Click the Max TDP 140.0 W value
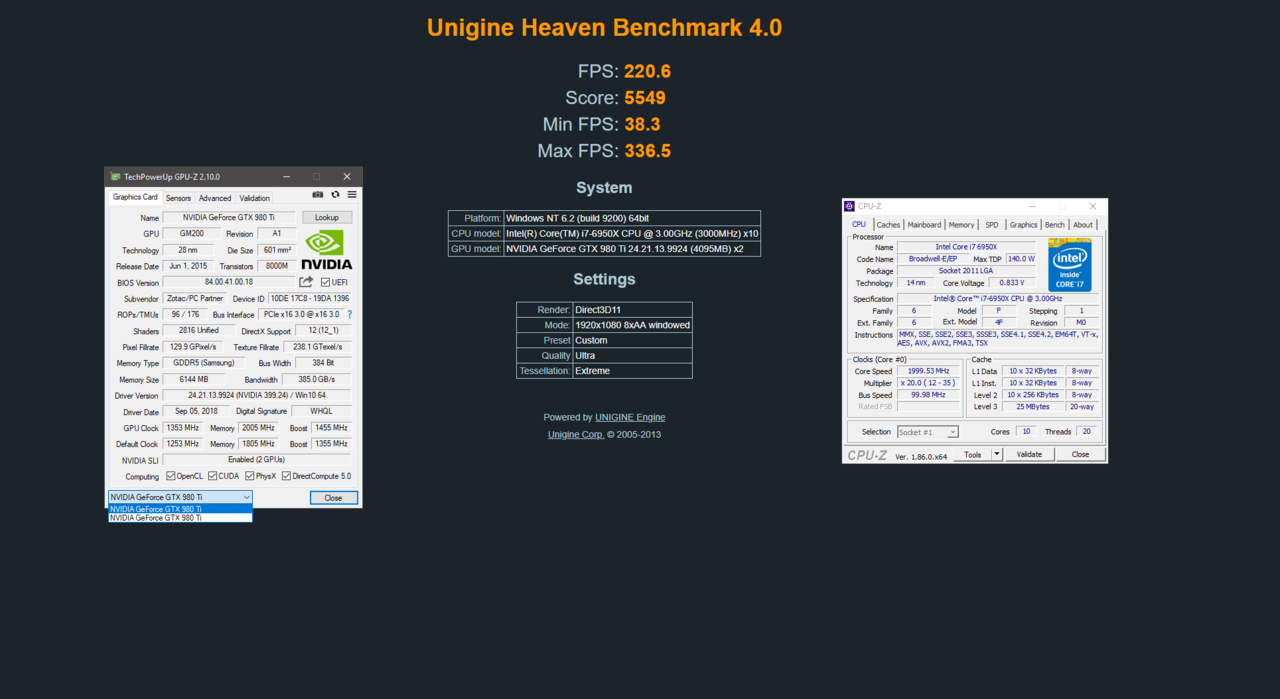The image size is (1280, 699). click(x=1021, y=259)
